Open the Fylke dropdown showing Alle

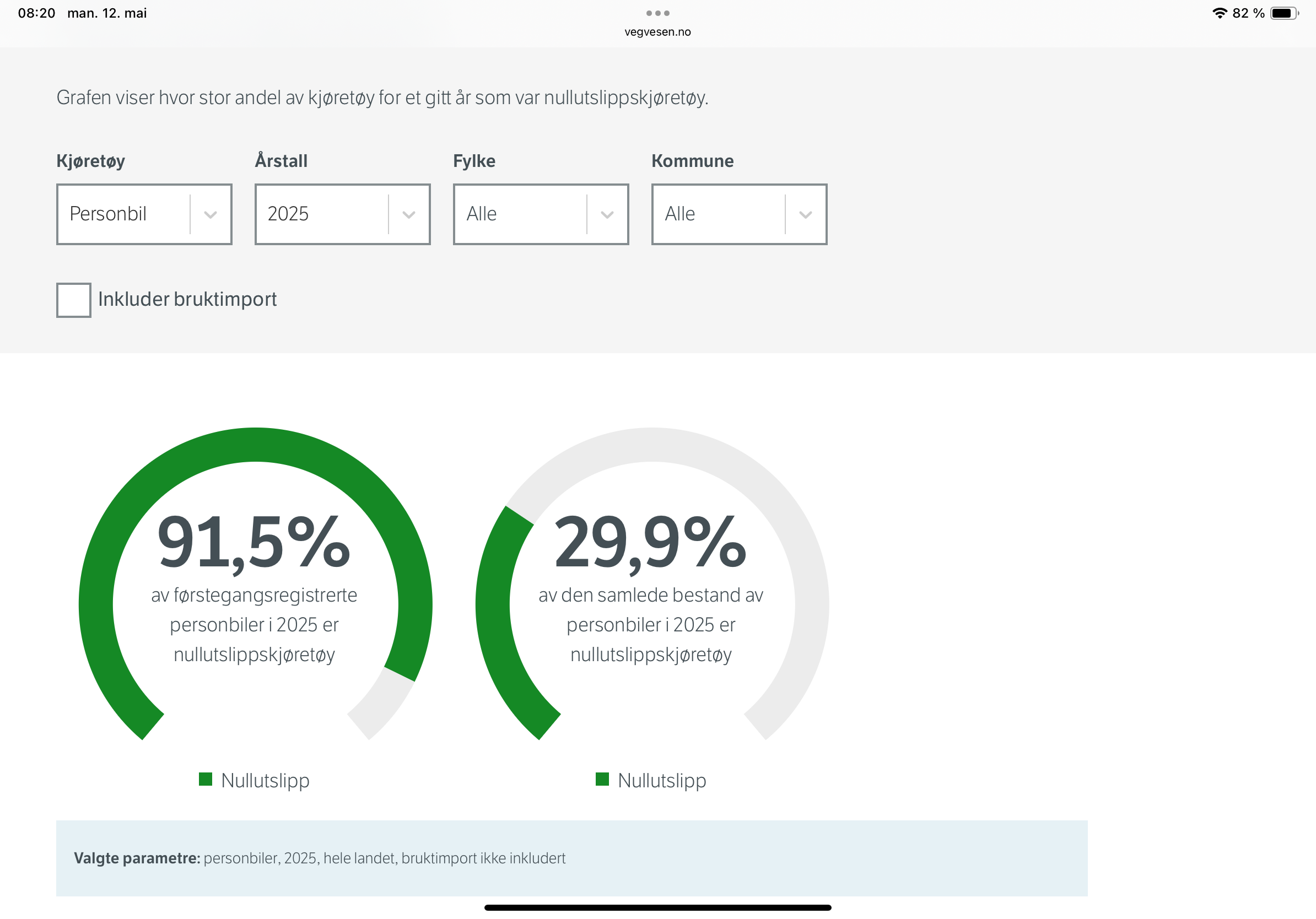tap(541, 214)
